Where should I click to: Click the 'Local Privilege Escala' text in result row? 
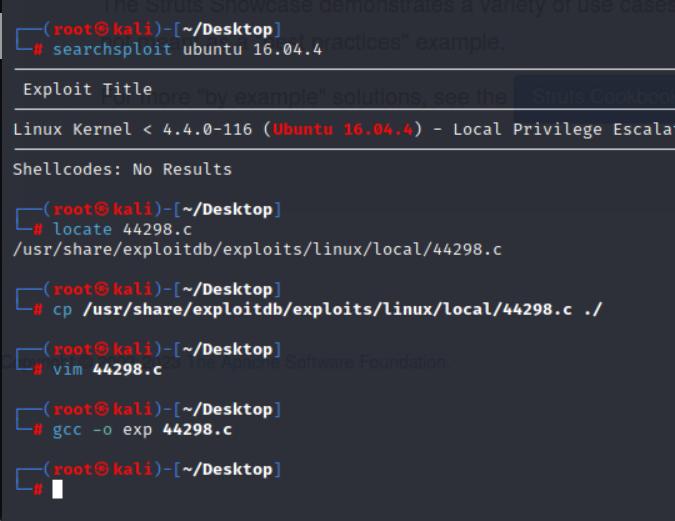point(564,130)
